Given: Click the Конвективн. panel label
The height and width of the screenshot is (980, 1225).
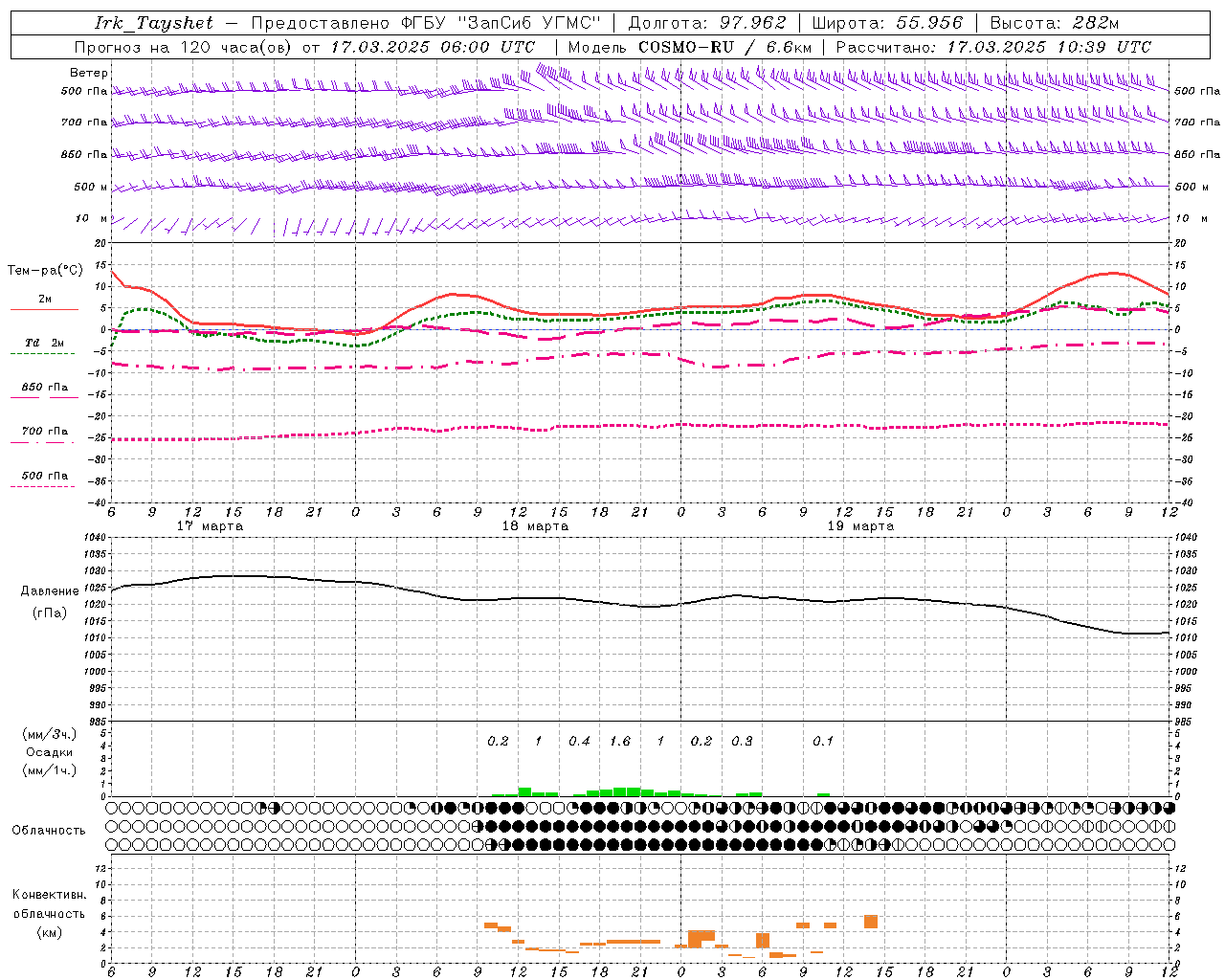Looking at the screenshot, I should (x=50, y=895).
